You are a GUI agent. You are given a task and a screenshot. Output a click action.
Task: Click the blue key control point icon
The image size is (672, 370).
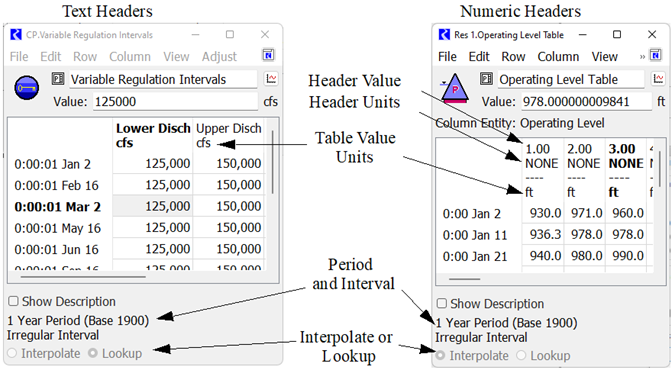(27, 87)
